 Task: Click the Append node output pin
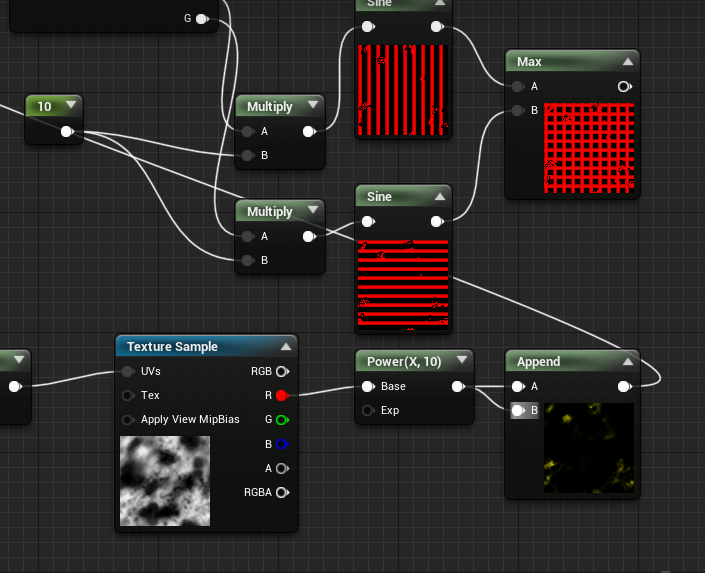coord(625,386)
